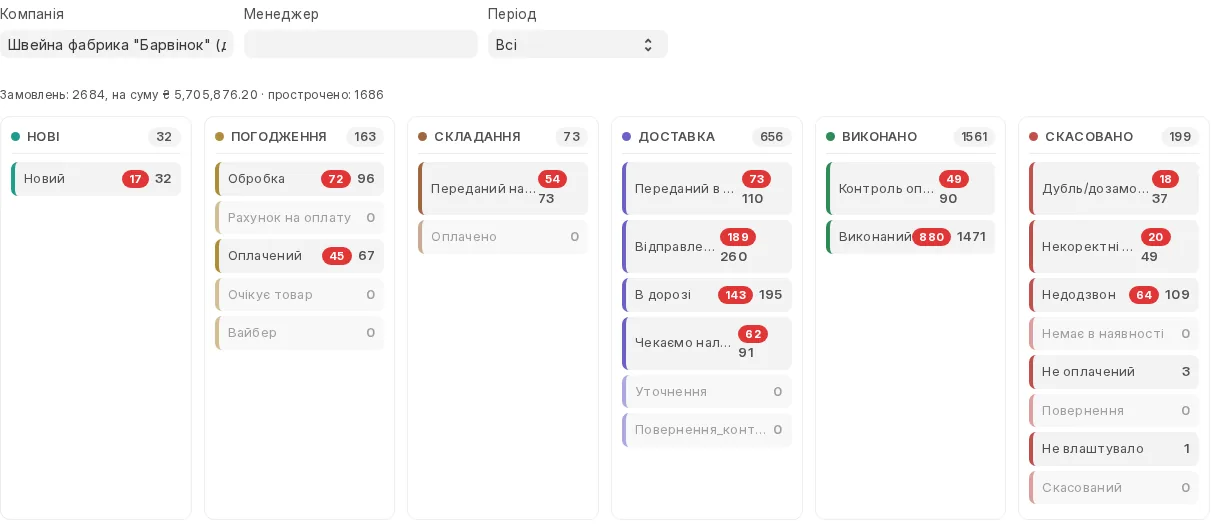Open the Новий status card
This screenshot has width=1215, height=530.
click(x=96, y=179)
